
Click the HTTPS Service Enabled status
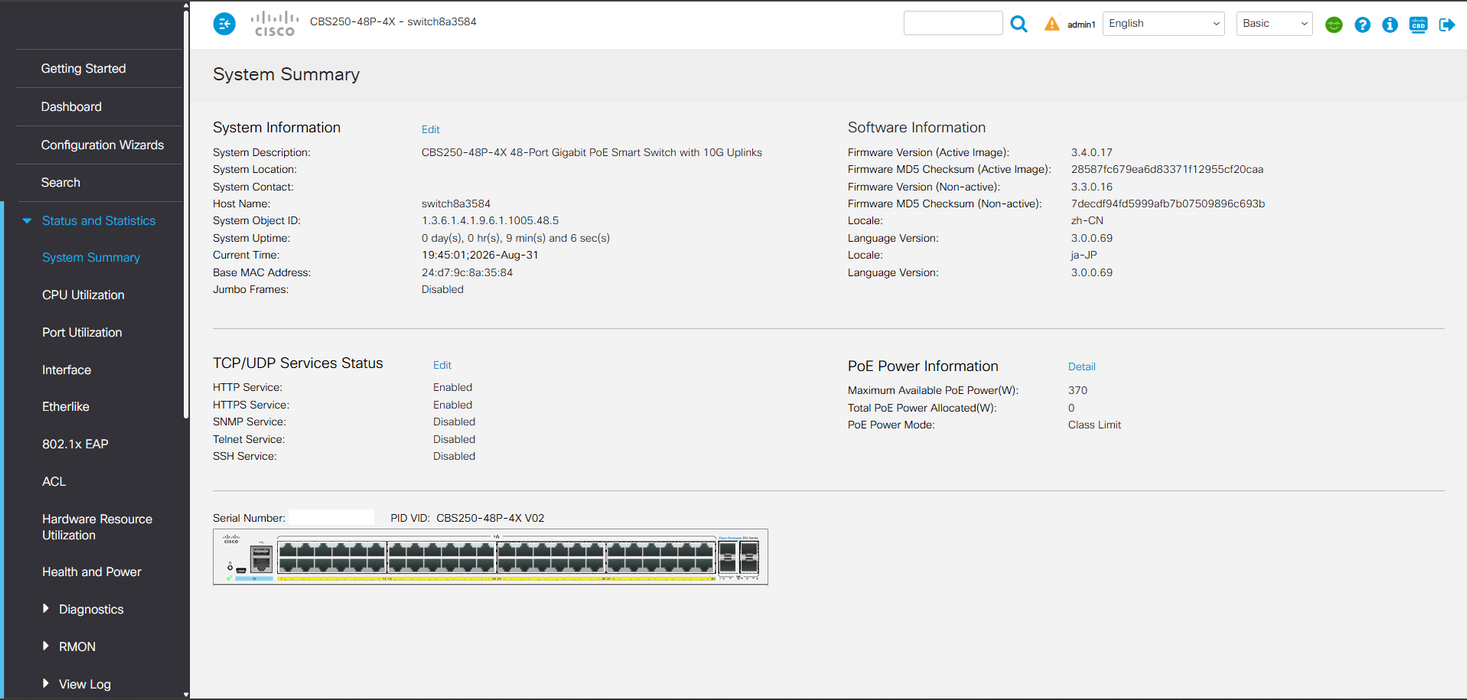pos(453,405)
